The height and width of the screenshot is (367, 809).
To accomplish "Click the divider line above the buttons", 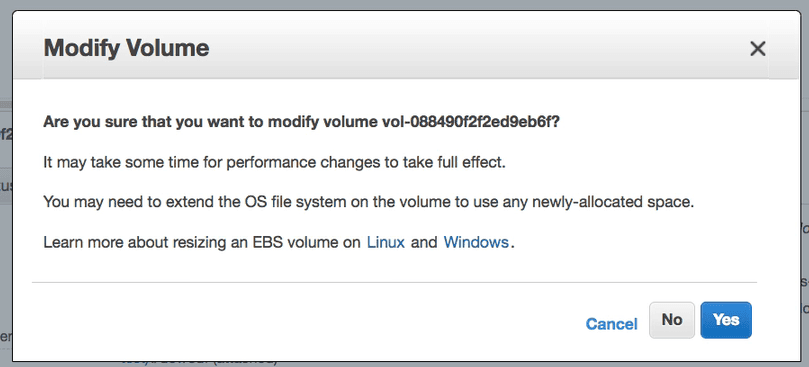I will click(394, 282).
